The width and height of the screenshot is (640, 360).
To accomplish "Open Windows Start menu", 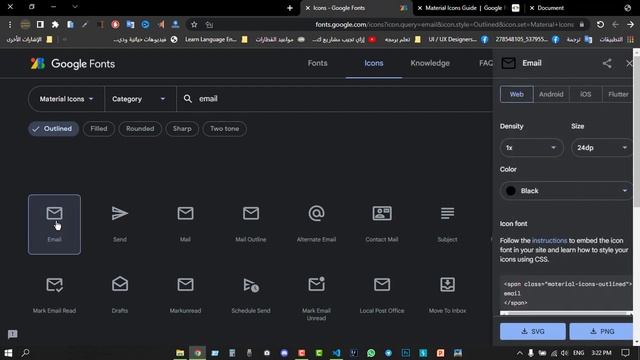I will [x=8, y=353].
